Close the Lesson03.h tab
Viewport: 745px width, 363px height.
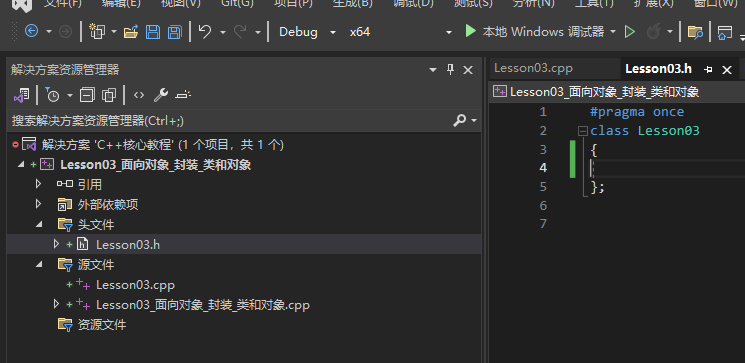tap(727, 70)
